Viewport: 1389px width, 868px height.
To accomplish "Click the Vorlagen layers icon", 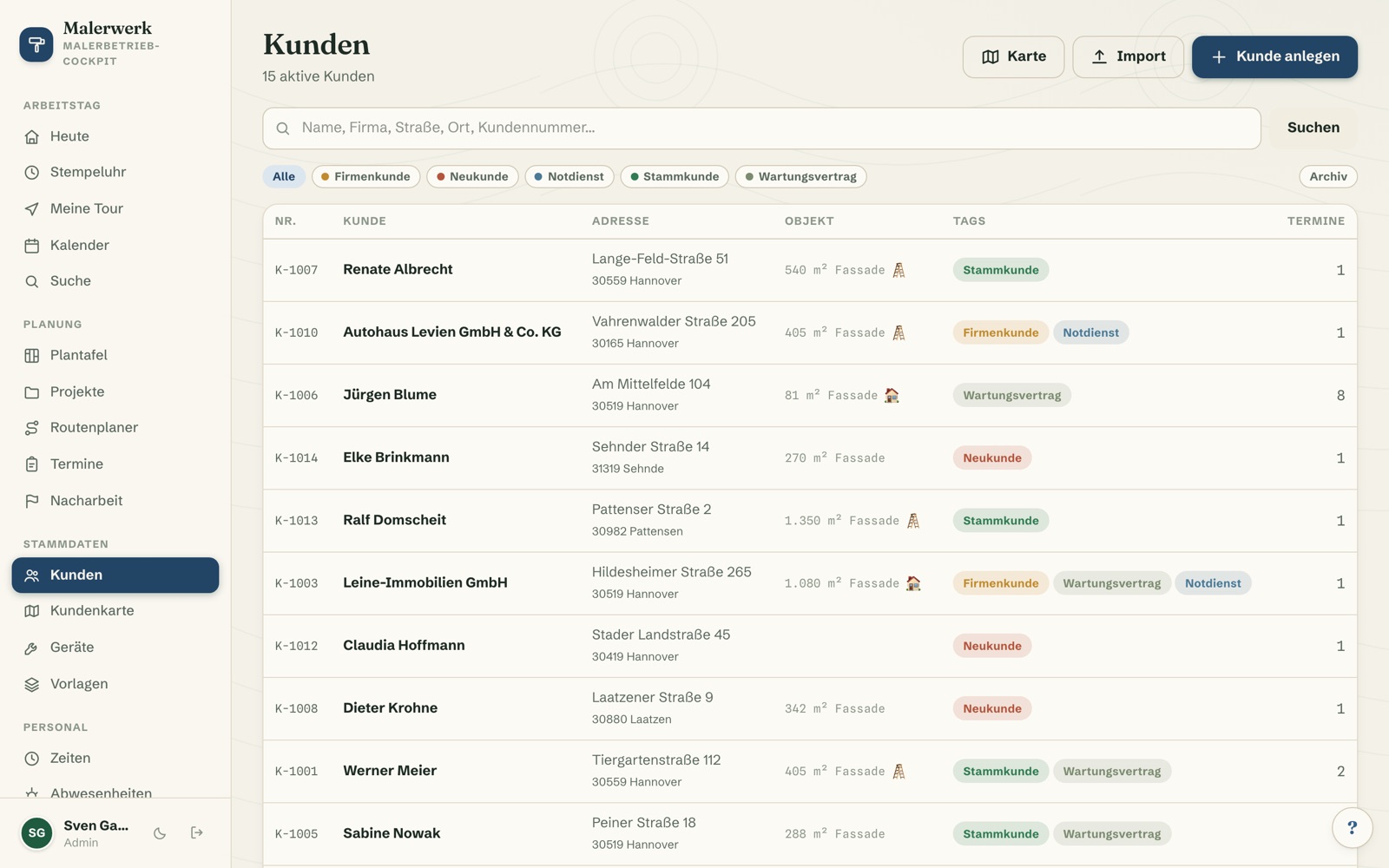I will (32, 684).
